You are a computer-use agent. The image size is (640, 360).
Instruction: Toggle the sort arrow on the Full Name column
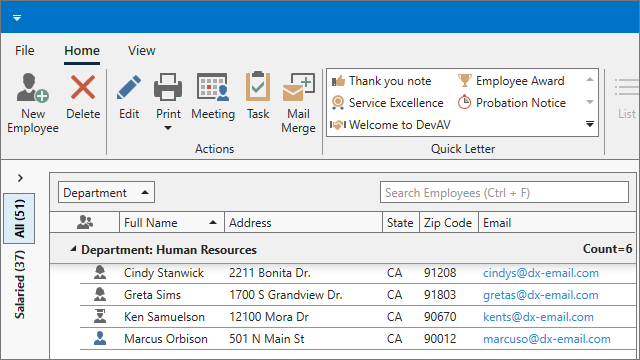213,222
